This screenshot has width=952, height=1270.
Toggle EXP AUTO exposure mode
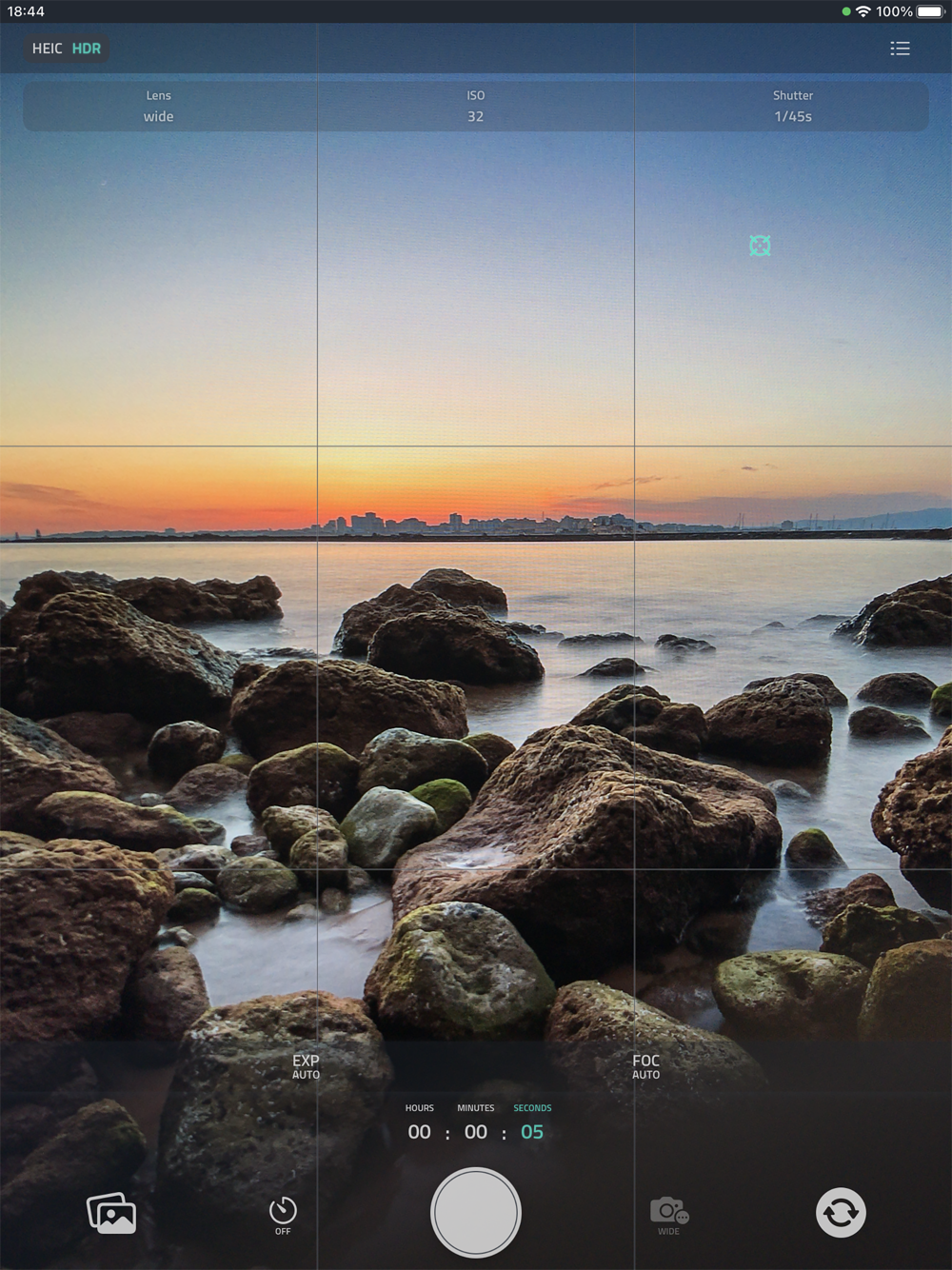pos(306,1066)
